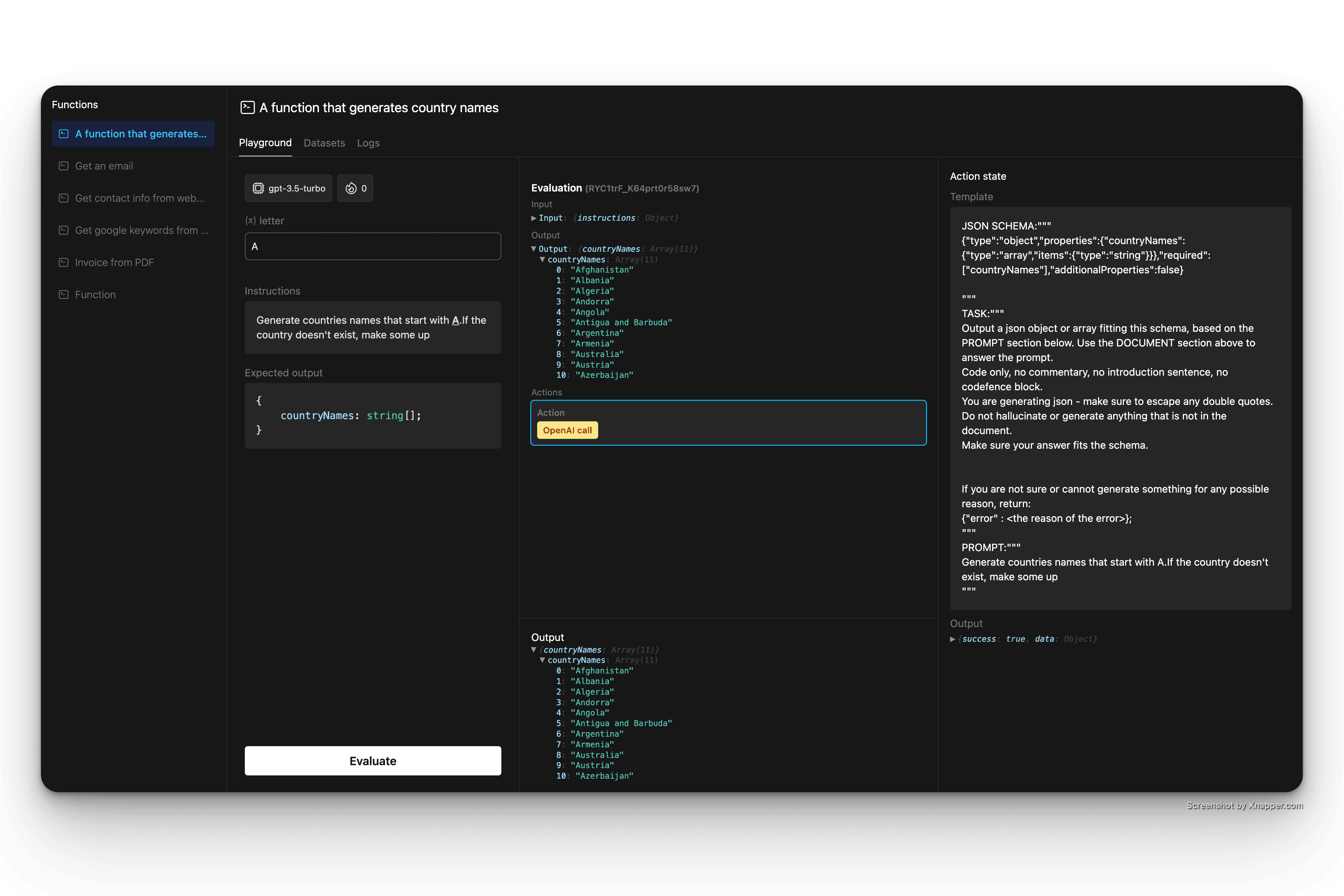
Task: Click the icon beside 'Get contact info from web'
Action: (64, 198)
